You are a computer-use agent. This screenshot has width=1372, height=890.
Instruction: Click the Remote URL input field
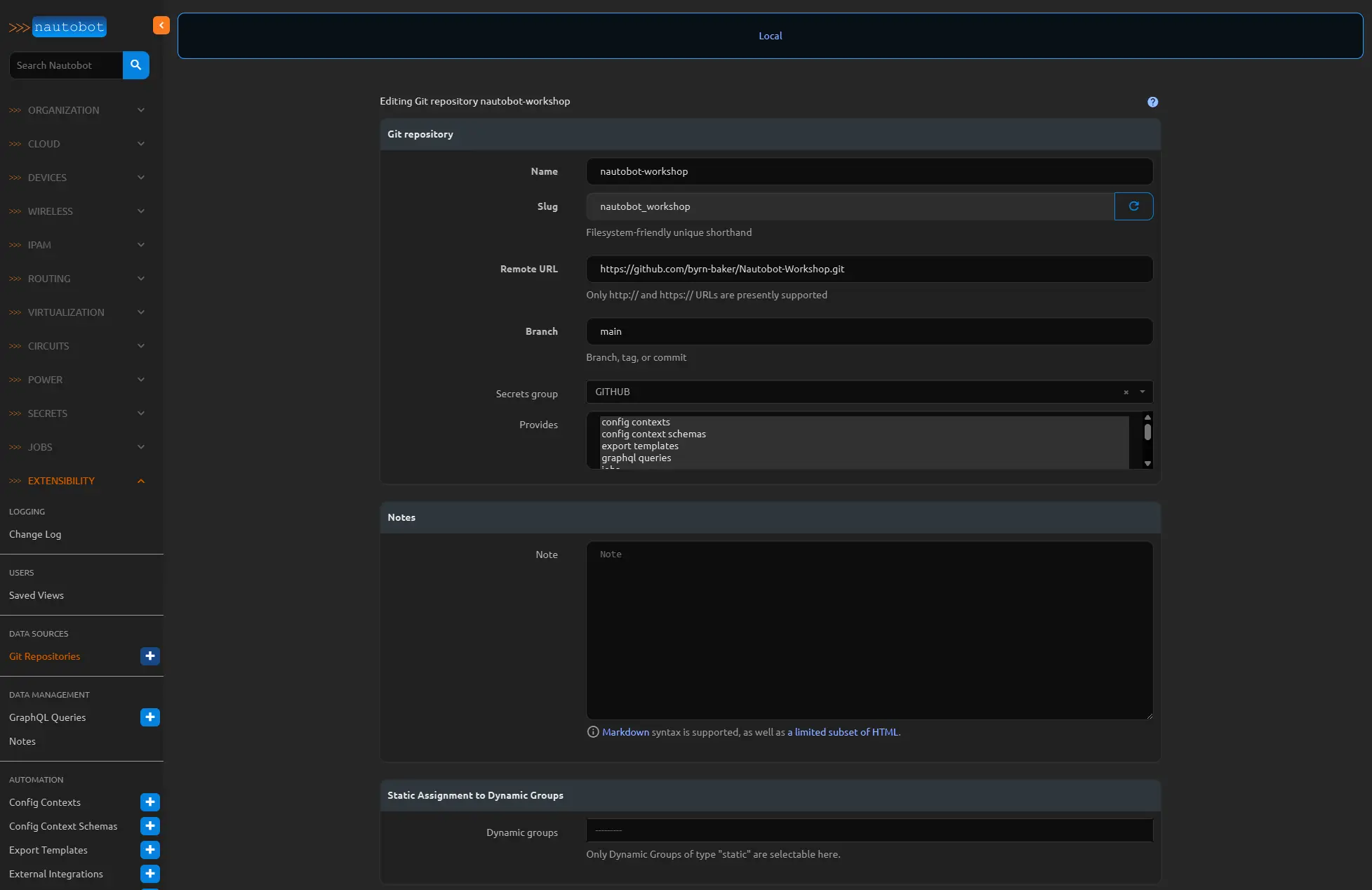(870, 269)
